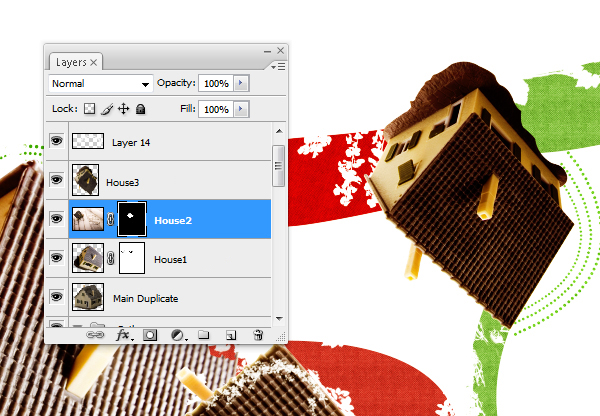Select the House2 black layer mask

pos(132,219)
